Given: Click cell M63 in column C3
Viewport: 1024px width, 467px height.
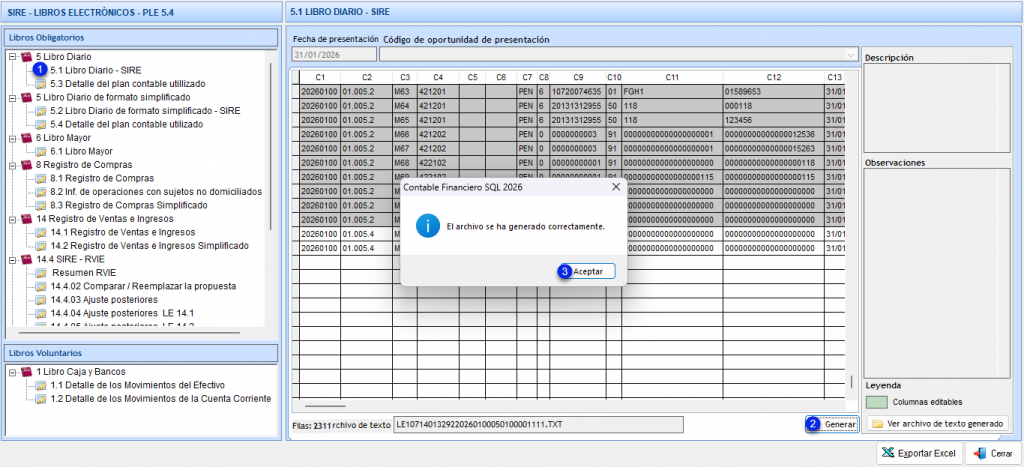Looking at the screenshot, I should 405,91.
